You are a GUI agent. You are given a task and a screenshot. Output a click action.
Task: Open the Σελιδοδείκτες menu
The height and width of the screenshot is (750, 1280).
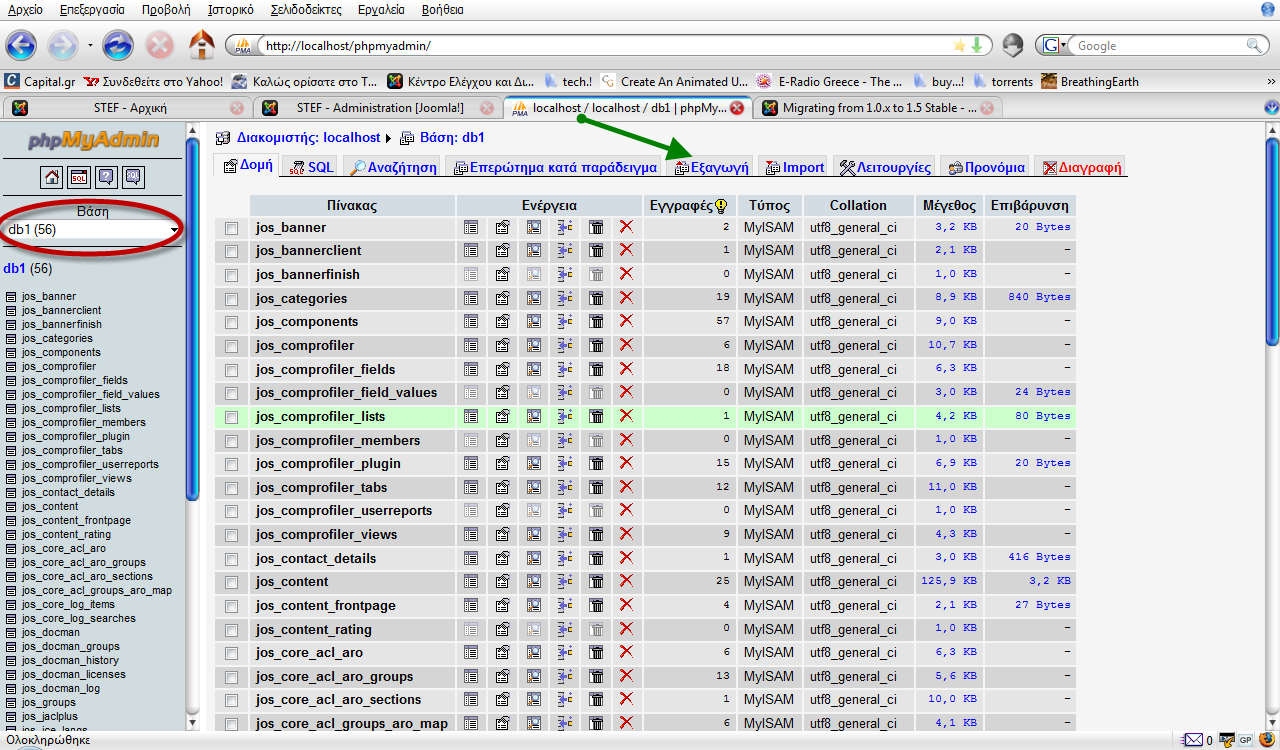[x=307, y=9]
